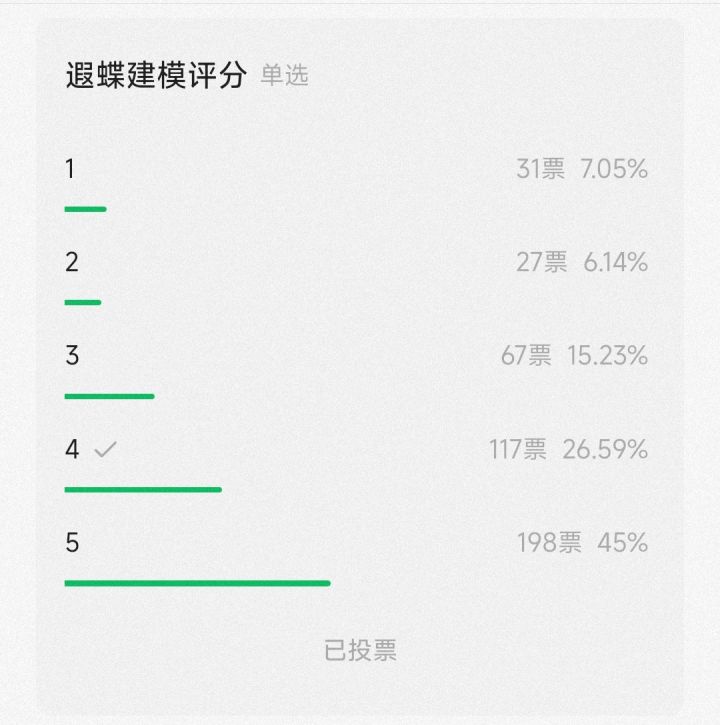The width and height of the screenshot is (720, 725).
Task: Select poll option 1
Action: (x=70, y=169)
